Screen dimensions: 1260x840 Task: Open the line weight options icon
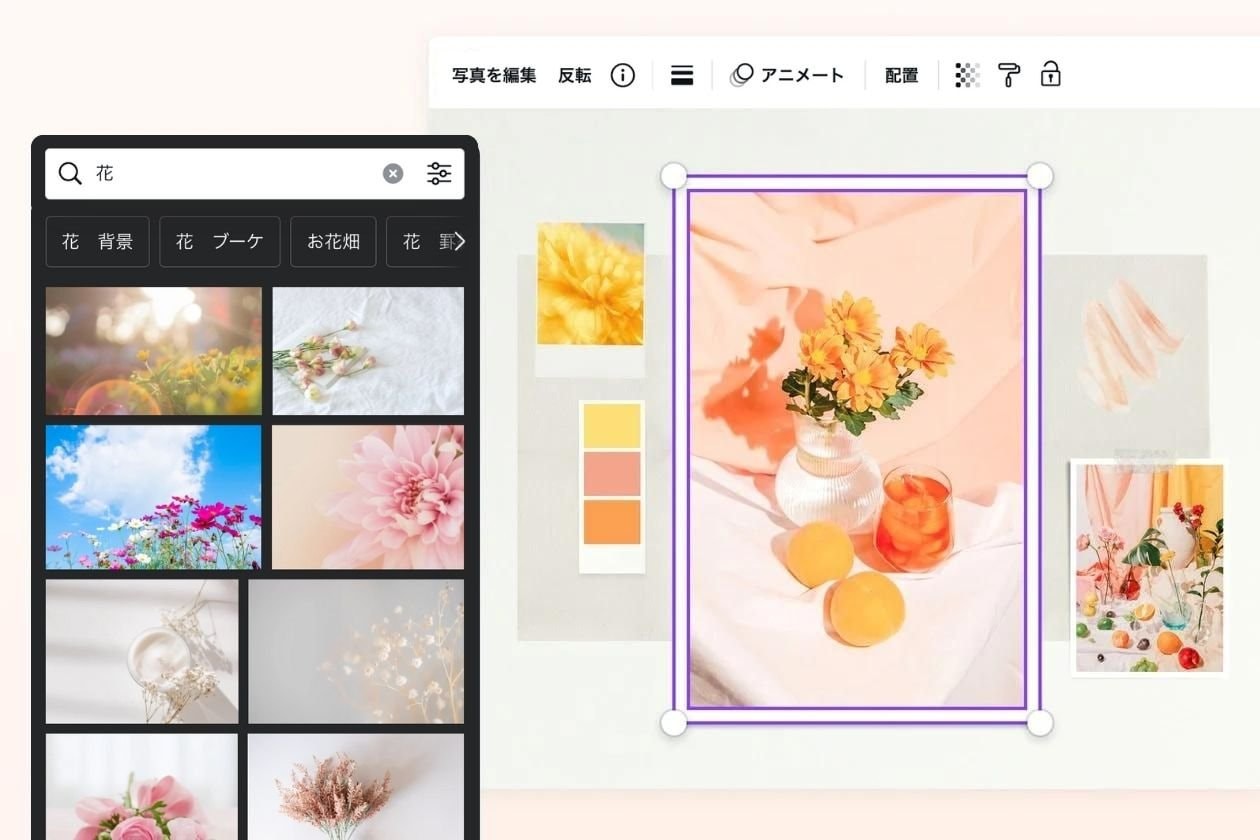pyautogui.click(x=682, y=76)
